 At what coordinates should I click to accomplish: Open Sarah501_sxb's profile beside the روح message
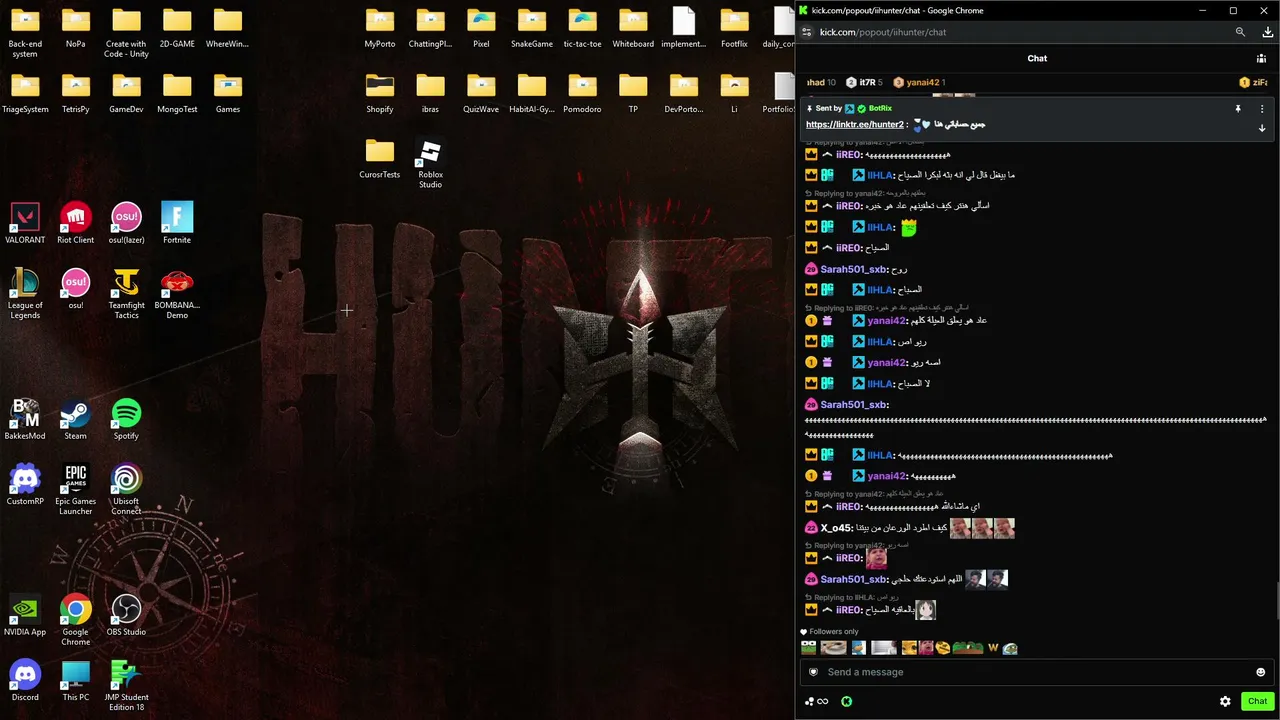[854, 269]
